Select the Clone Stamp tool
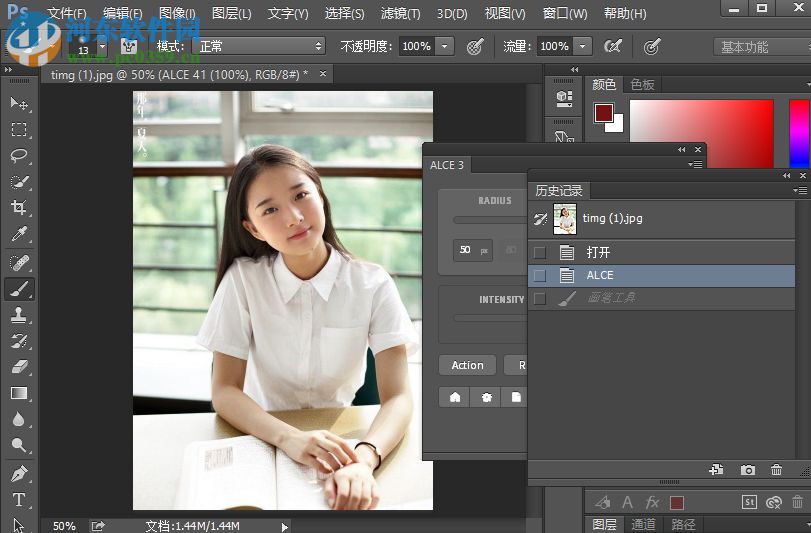 19,315
